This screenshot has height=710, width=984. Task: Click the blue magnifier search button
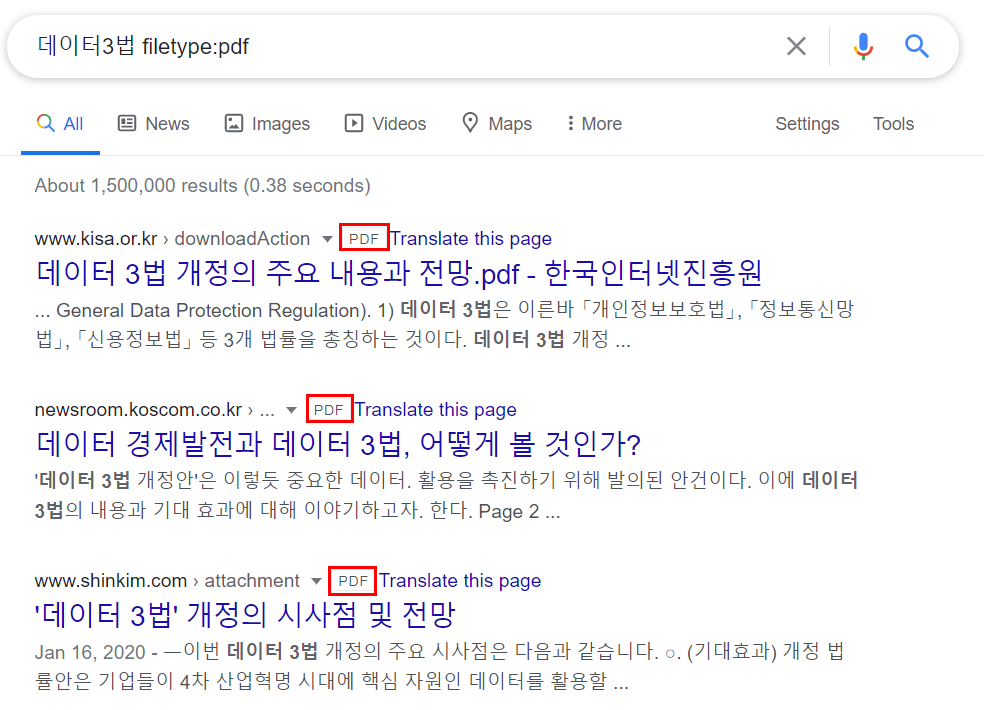pos(916,46)
